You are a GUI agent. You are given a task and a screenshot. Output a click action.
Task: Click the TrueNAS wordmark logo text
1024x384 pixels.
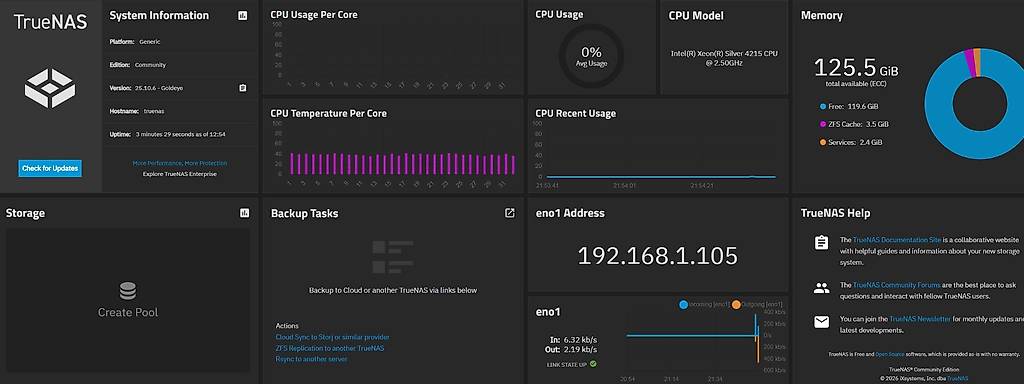[50, 22]
